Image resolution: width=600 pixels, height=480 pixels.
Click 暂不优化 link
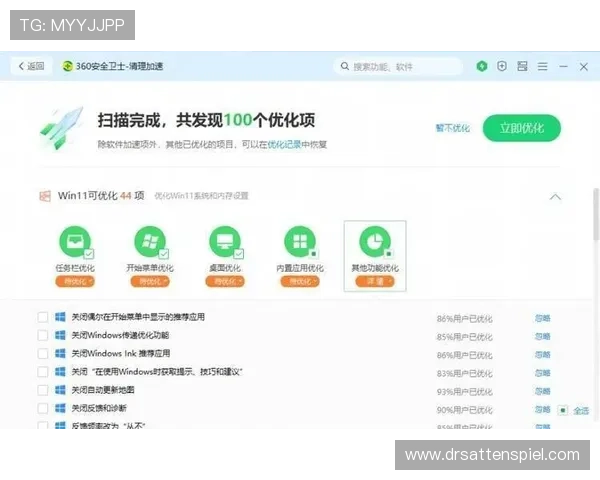click(x=453, y=128)
